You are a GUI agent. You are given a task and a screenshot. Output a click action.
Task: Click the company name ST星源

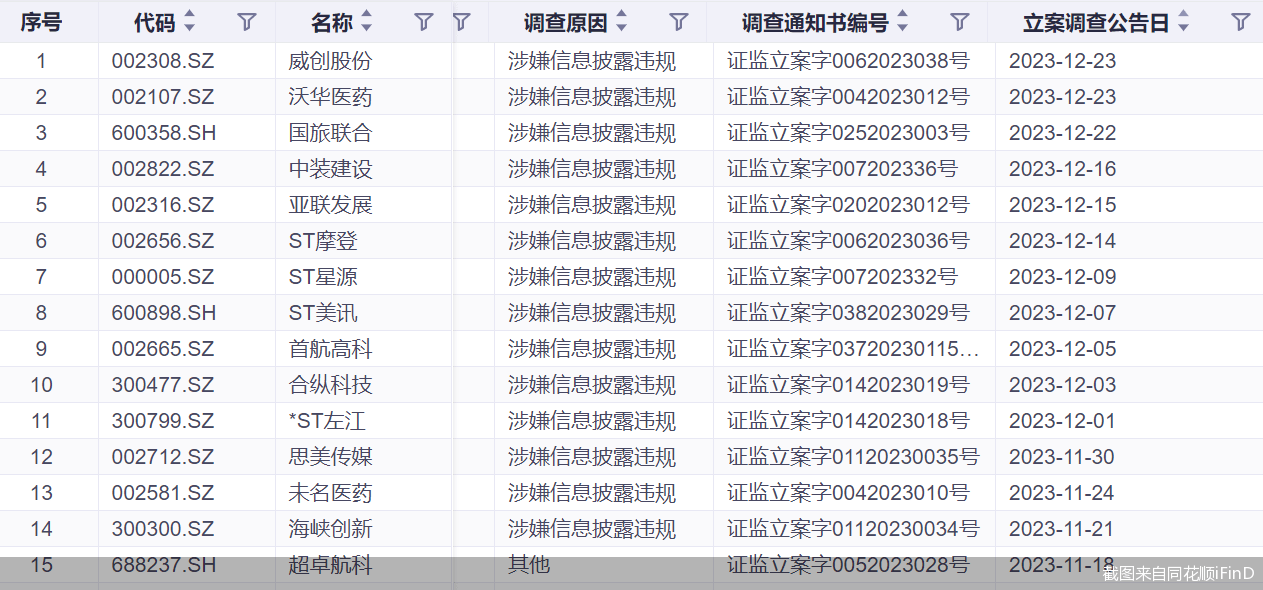(323, 277)
